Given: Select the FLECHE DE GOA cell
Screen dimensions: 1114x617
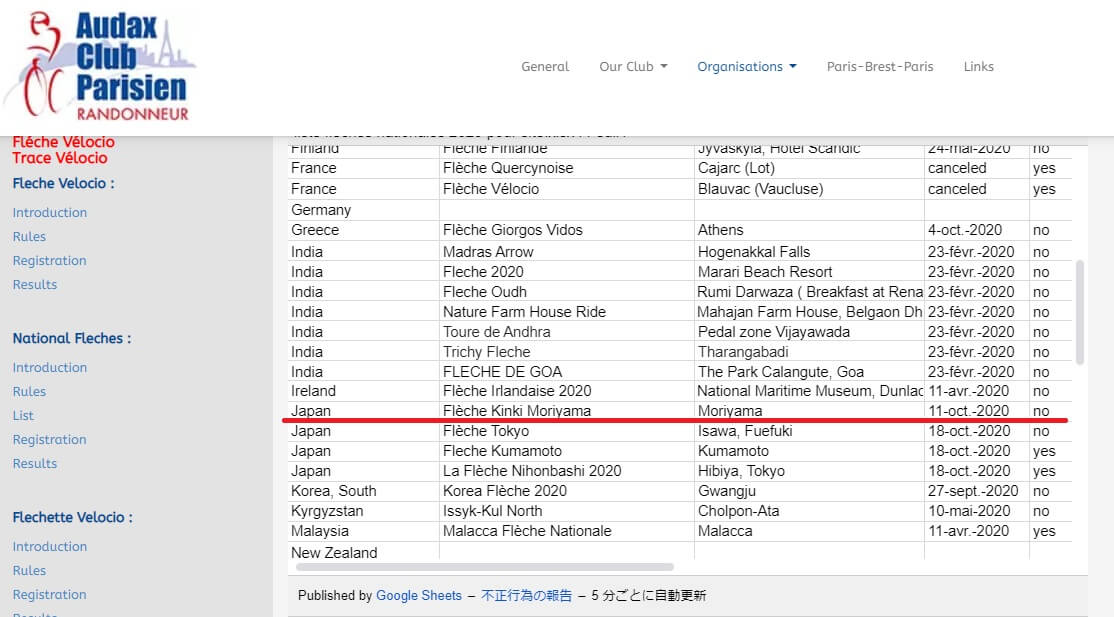Looking at the screenshot, I should coord(567,372).
